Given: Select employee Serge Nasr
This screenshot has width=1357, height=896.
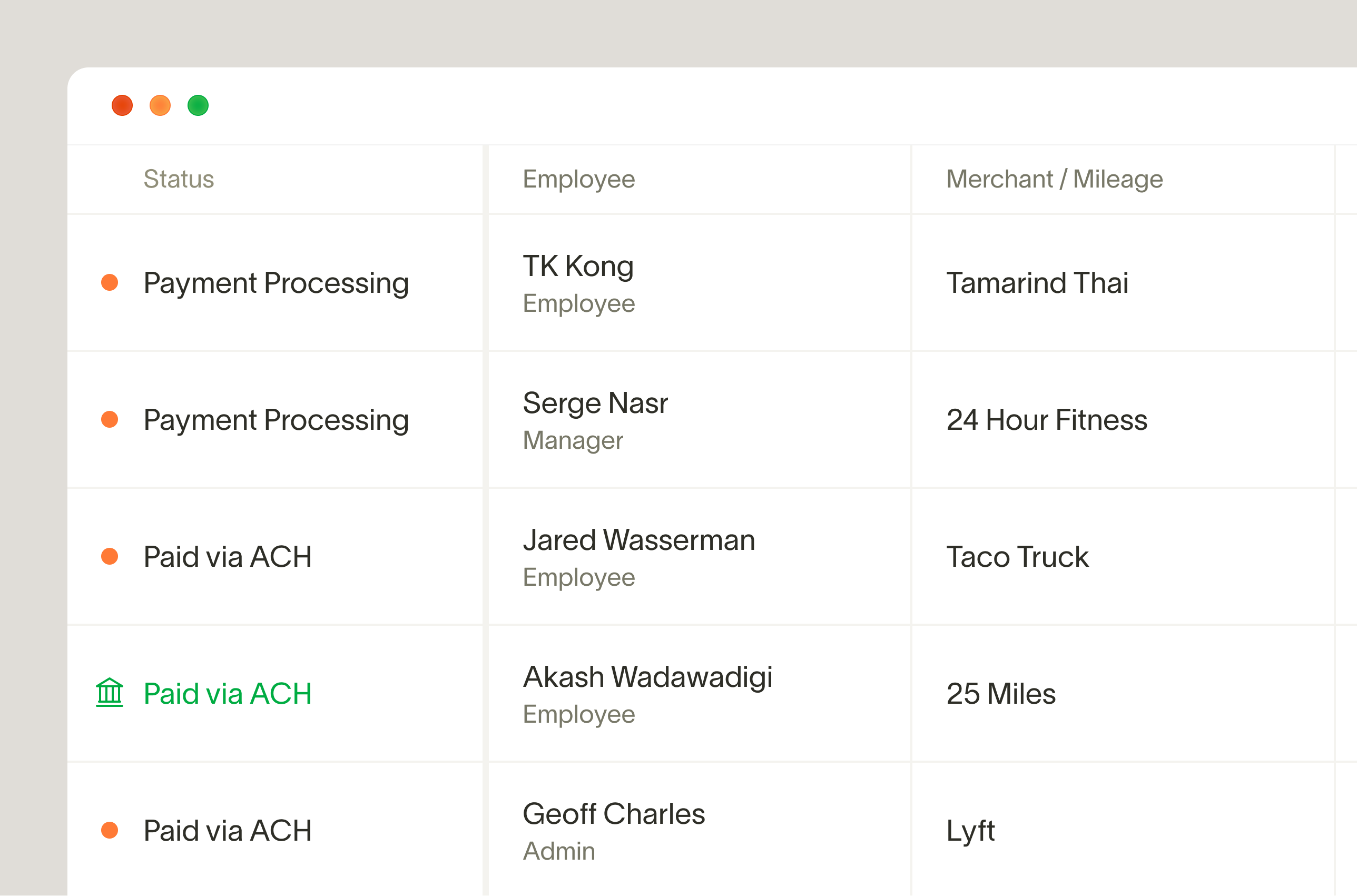Looking at the screenshot, I should click(x=595, y=403).
